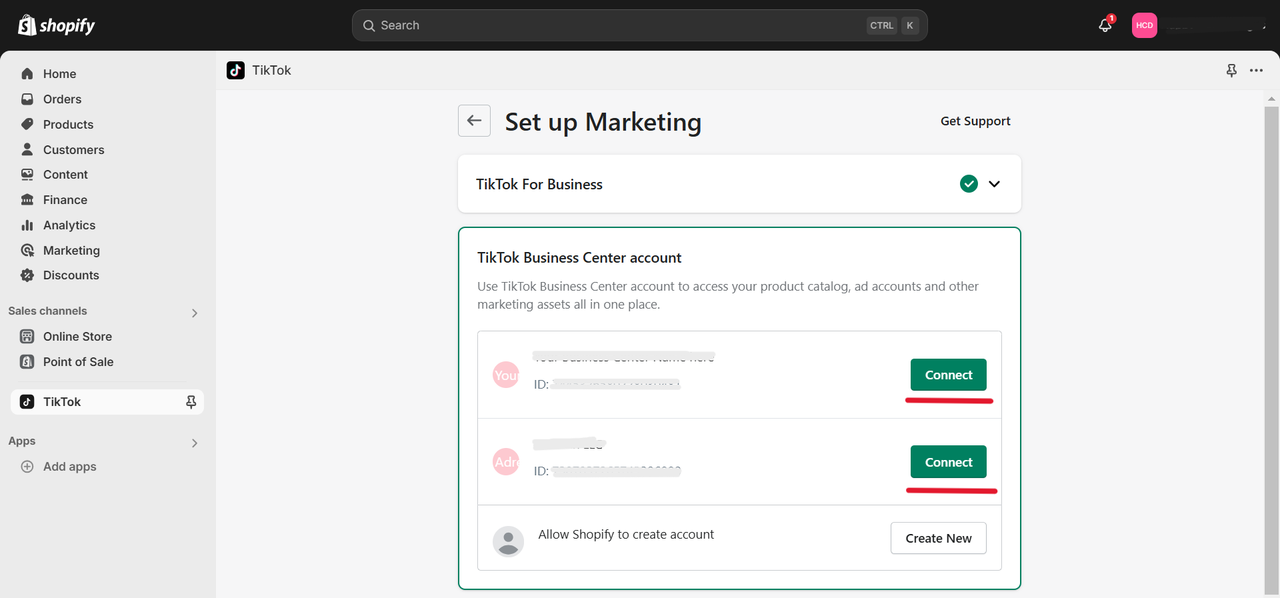Click the Shopify logo
This screenshot has height=598, width=1280.
[57, 26]
